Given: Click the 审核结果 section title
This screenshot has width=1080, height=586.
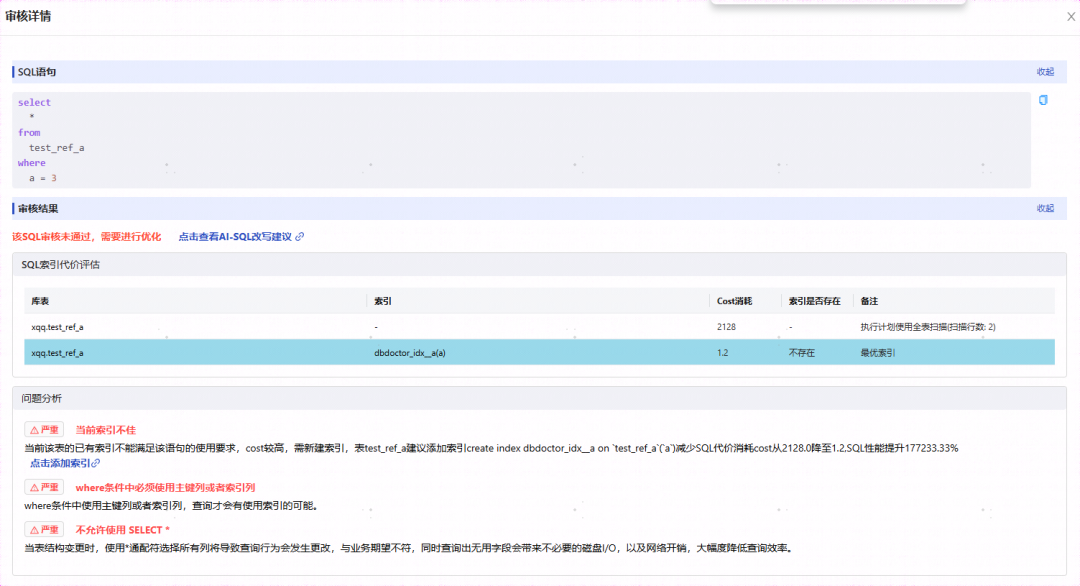Looking at the screenshot, I should (x=39, y=208).
